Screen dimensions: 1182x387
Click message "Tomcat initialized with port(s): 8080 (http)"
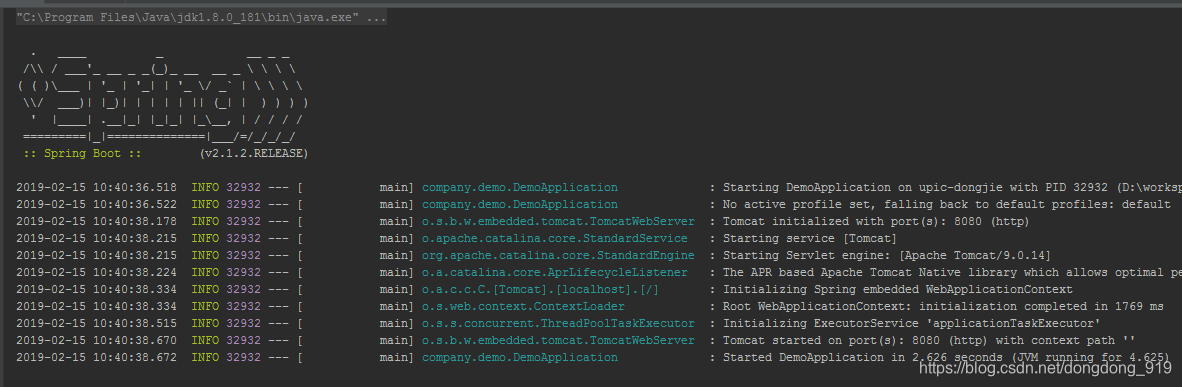tap(876, 221)
